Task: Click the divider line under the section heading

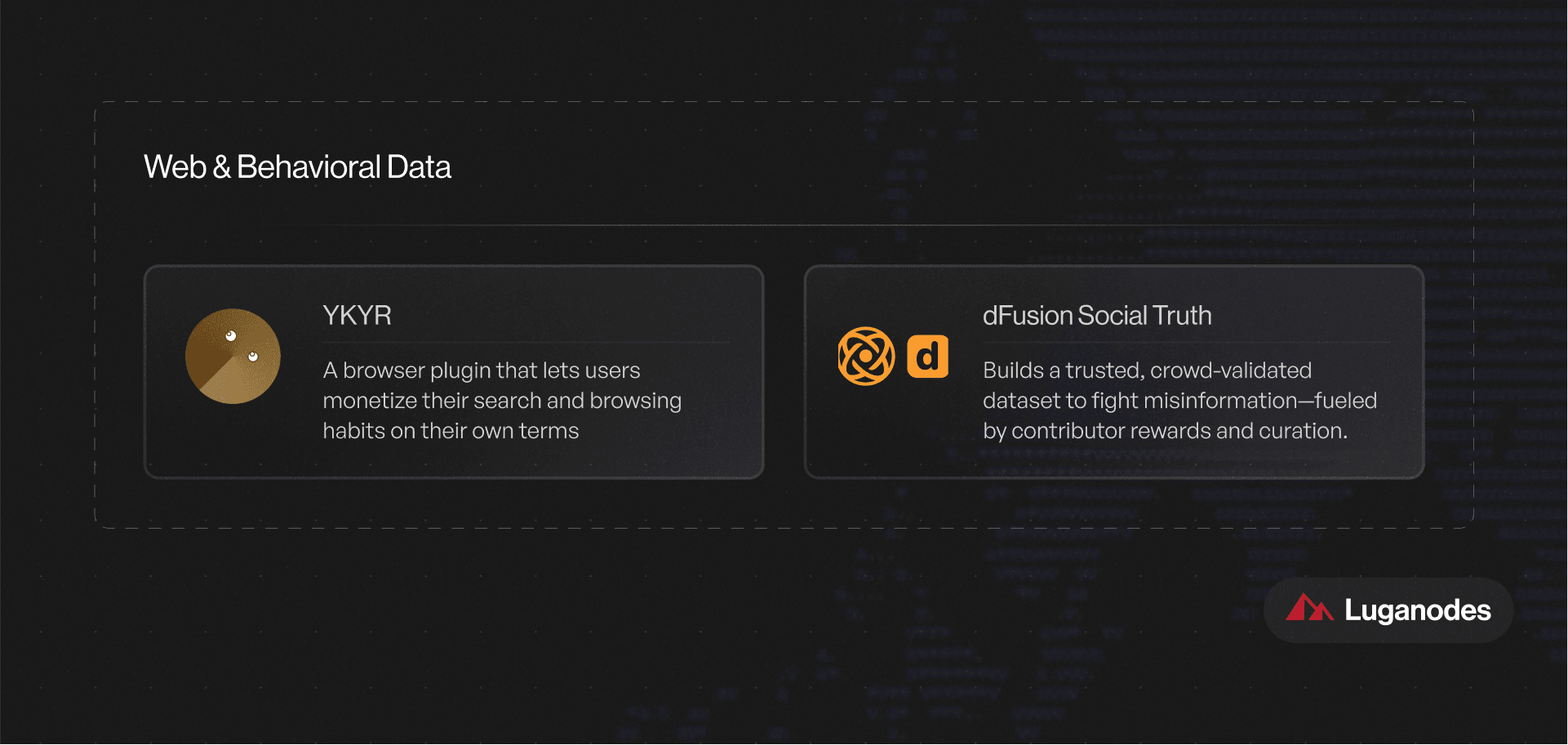Action: [784, 225]
